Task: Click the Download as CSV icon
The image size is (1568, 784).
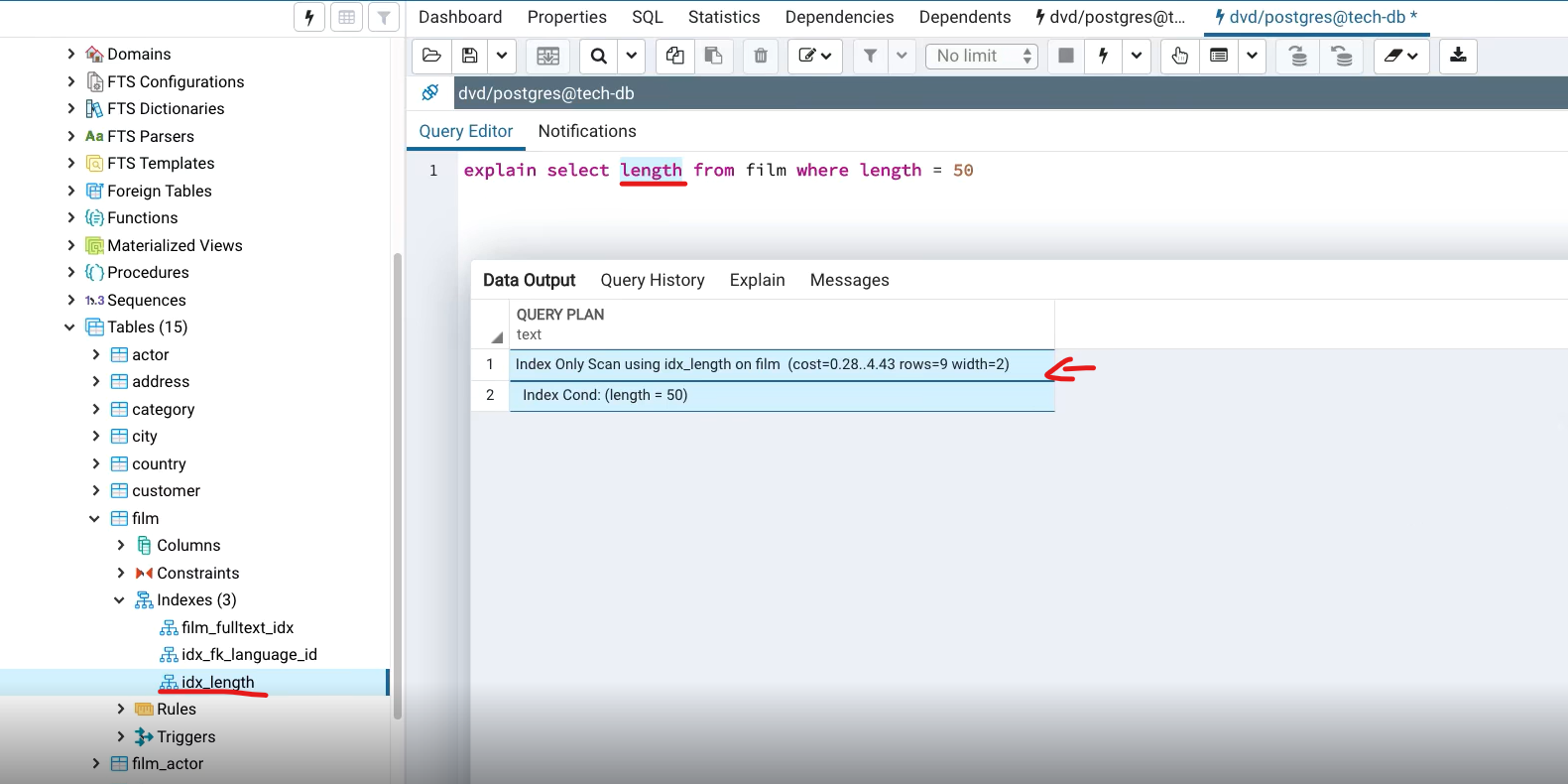Action: click(1458, 56)
